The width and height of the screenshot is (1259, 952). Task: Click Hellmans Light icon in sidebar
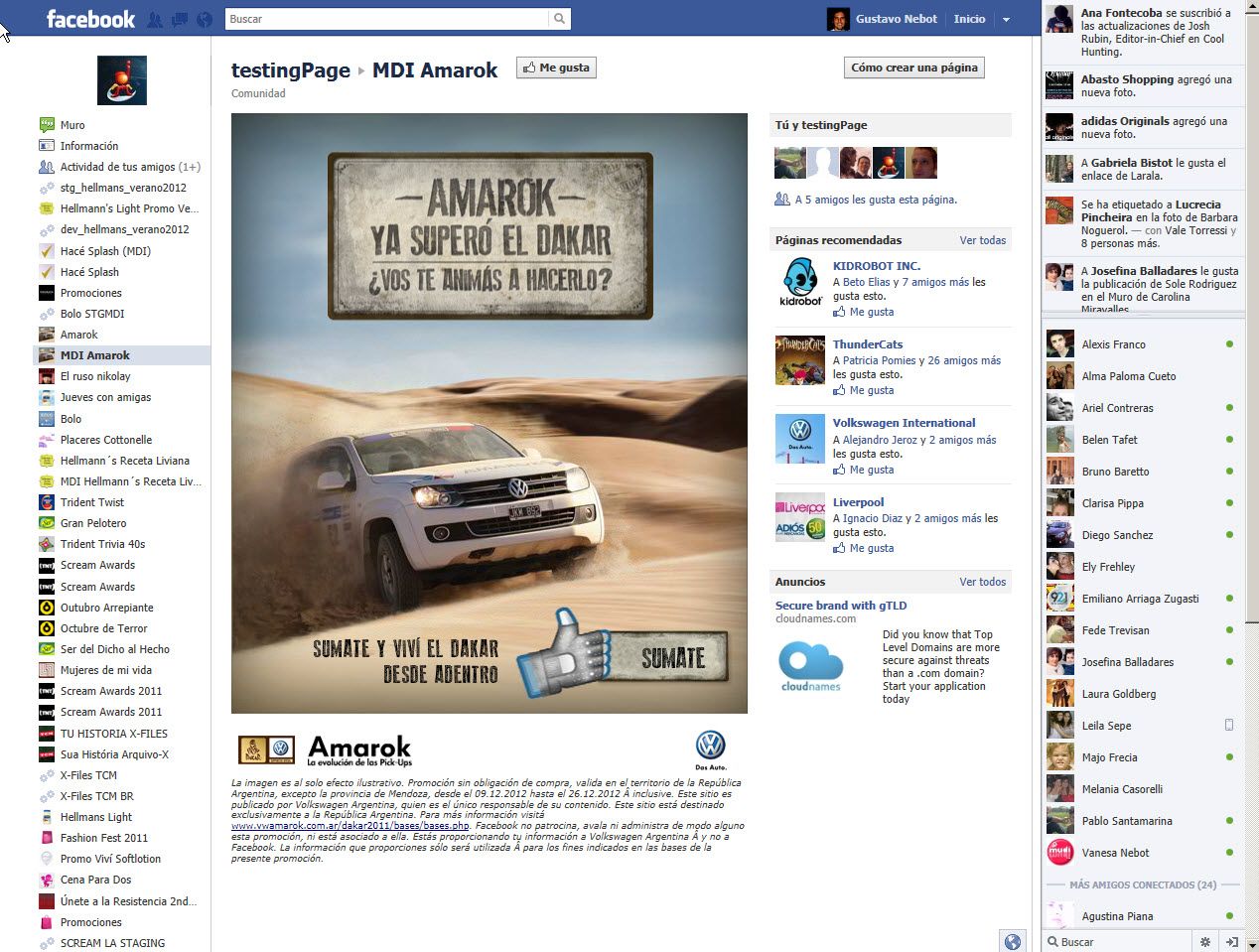click(46, 817)
